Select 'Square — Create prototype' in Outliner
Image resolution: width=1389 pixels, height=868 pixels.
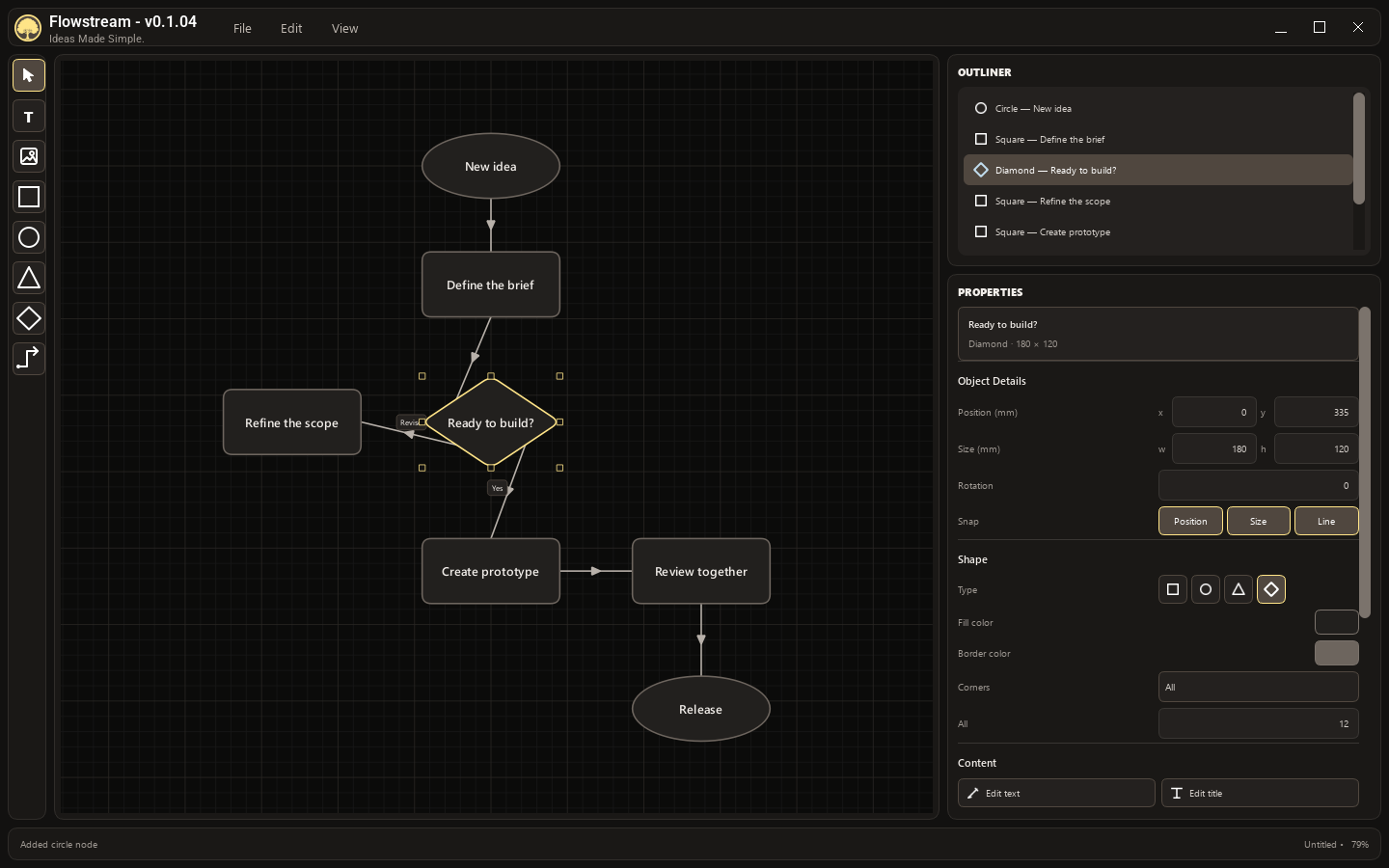(1157, 231)
